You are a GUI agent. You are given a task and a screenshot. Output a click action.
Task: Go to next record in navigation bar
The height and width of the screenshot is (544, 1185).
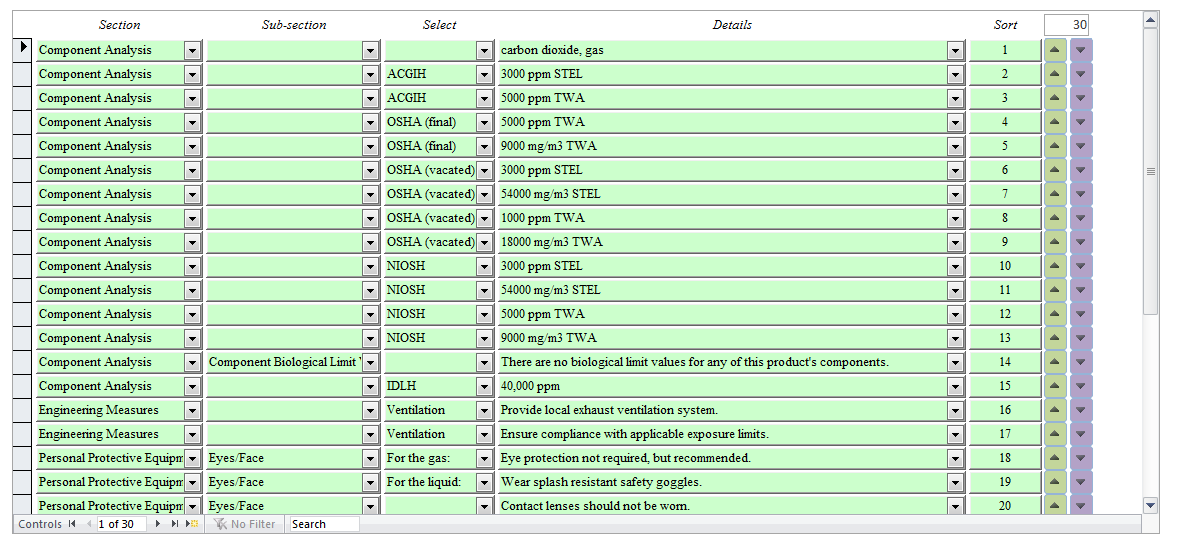click(158, 524)
